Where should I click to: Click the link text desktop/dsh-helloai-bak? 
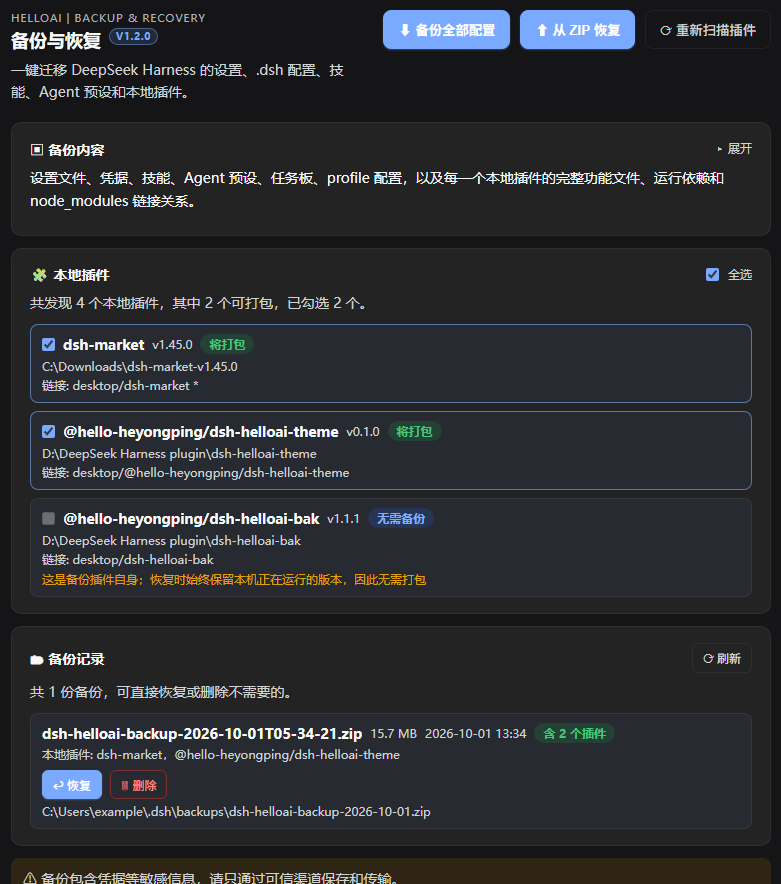click(x=143, y=560)
